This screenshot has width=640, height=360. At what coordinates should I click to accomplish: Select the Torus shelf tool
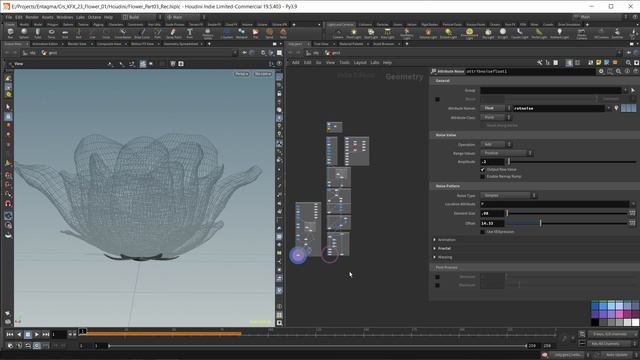pyautogui.click(x=51, y=33)
